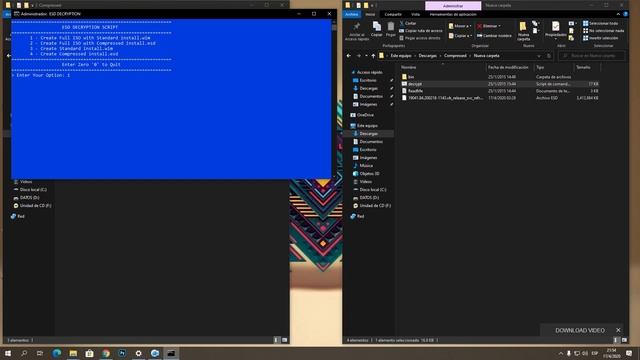Open Herramientas de aplicación tab

point(453,14)
